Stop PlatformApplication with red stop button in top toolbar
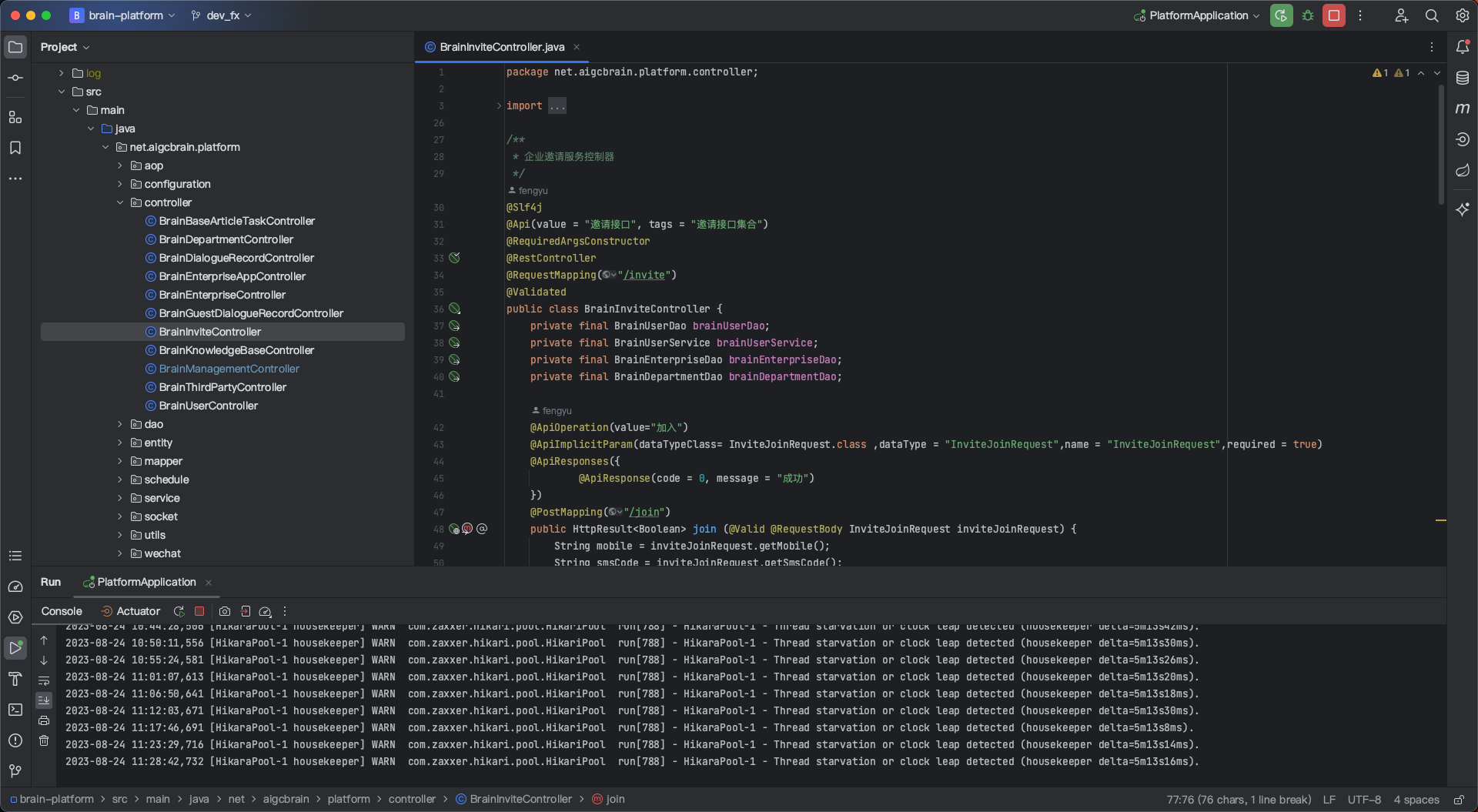1478x812 pixels. tap(1334, 15)
